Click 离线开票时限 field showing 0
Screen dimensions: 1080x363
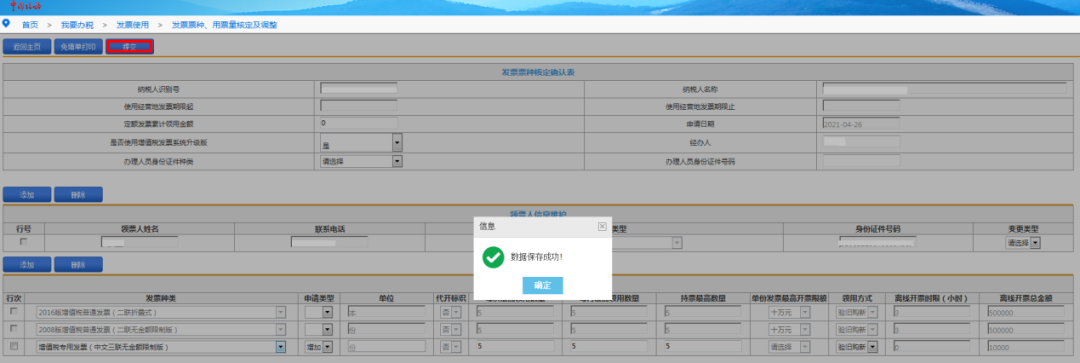pos(931,347)
